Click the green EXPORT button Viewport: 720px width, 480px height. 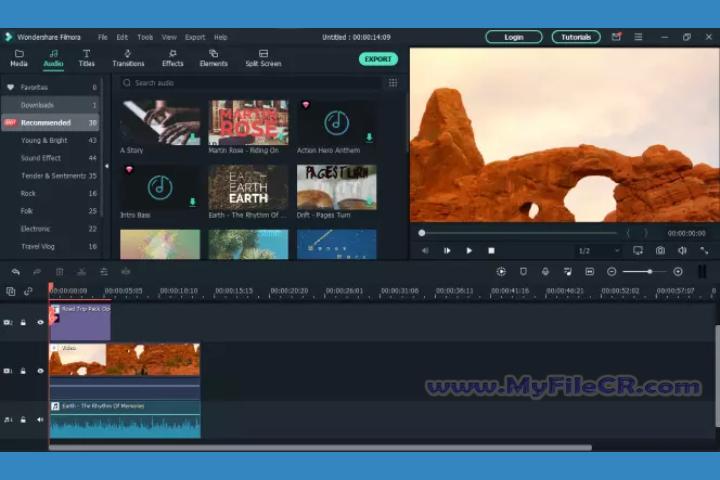click(378, 59)
